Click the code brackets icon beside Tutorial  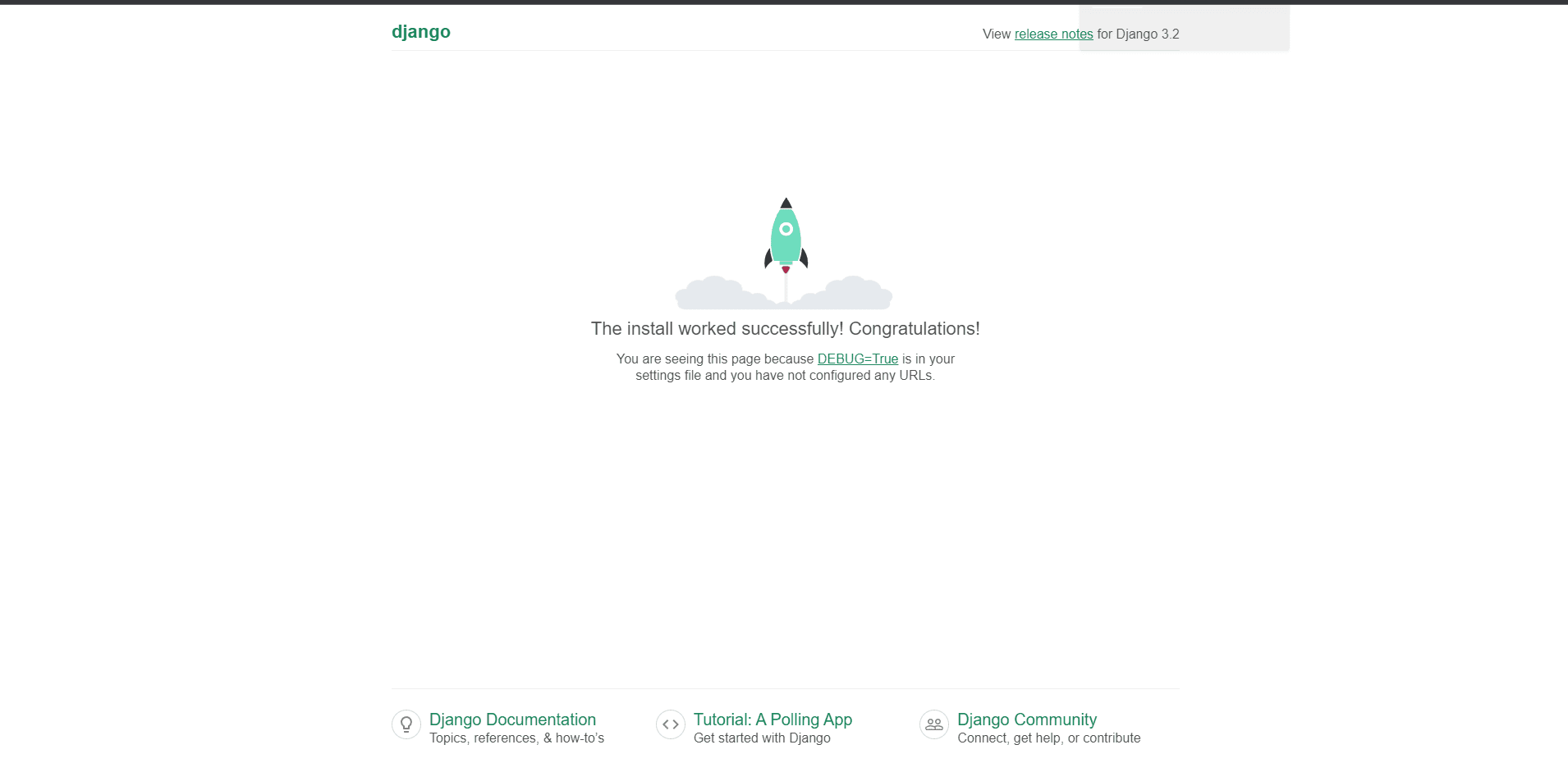[671, 724]
